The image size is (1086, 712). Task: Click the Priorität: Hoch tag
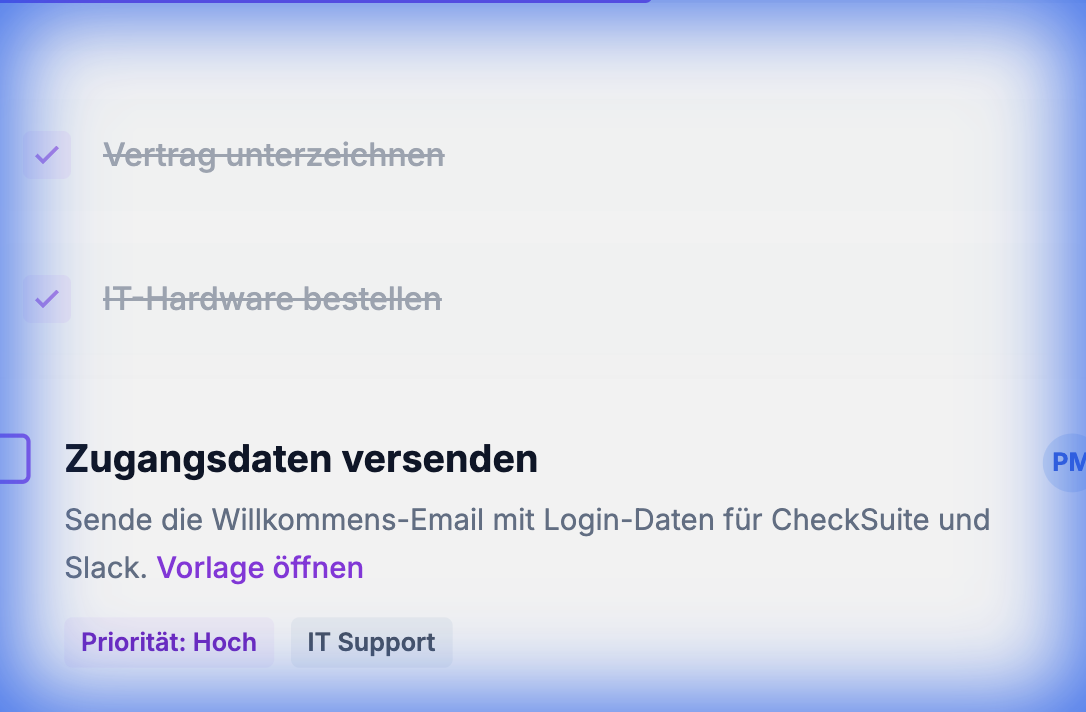click(x=169, y=642)
